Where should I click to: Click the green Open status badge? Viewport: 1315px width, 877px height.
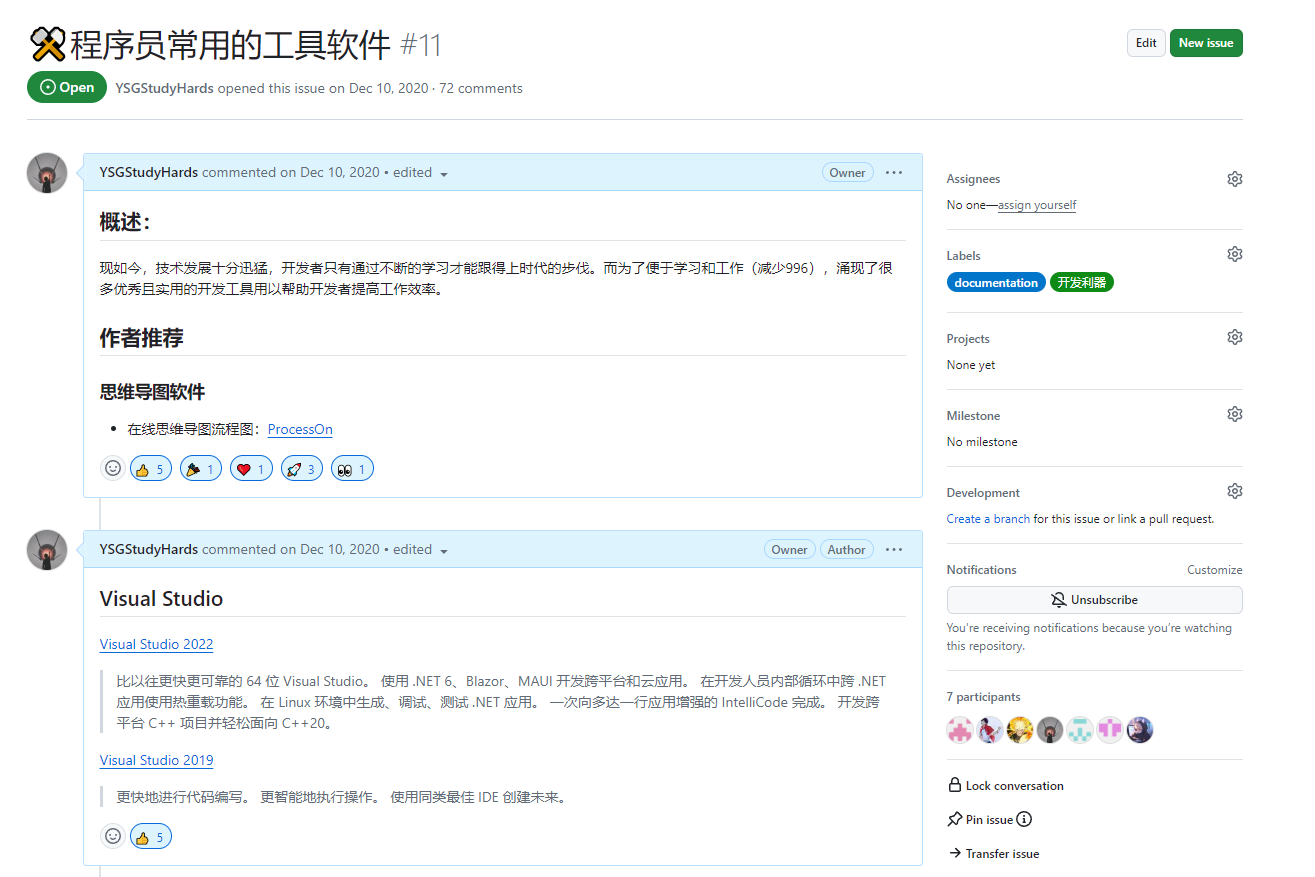pyautogui.click(x=67, y=87)
